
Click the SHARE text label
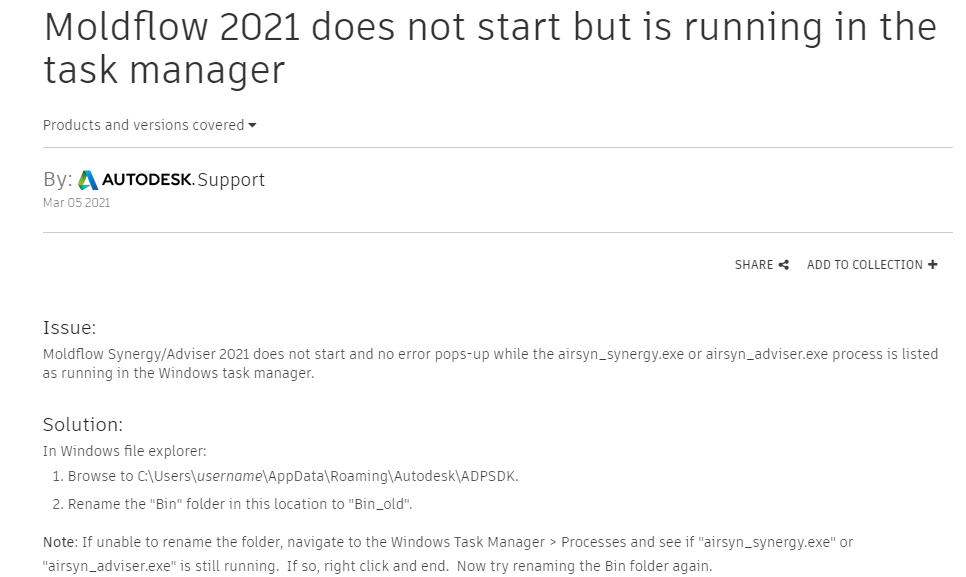pos(753,265)
